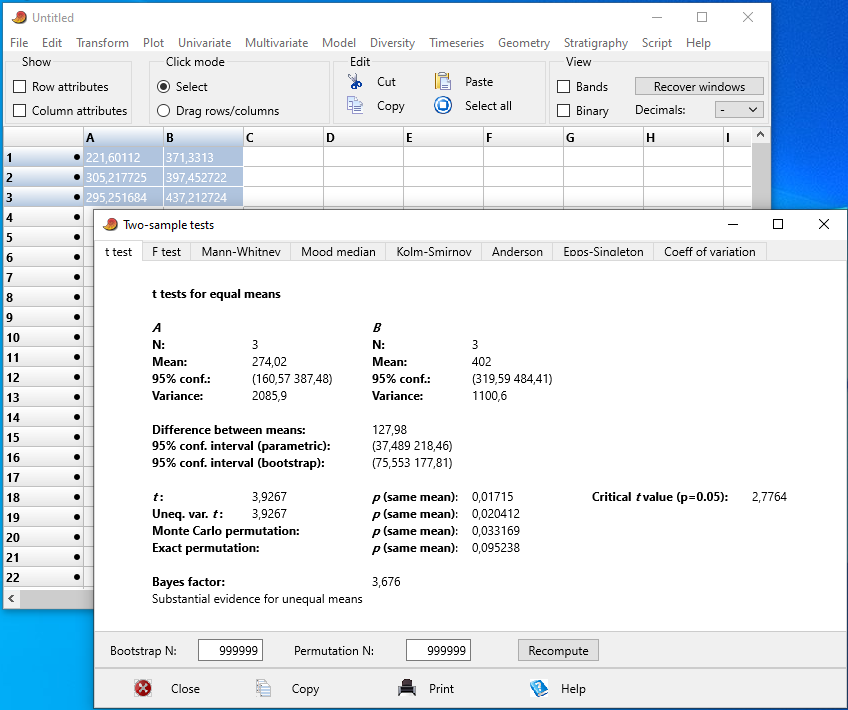Screen dimensions: 848x710
Task: Click the Select all icon
Action: [x=443, y=105]
